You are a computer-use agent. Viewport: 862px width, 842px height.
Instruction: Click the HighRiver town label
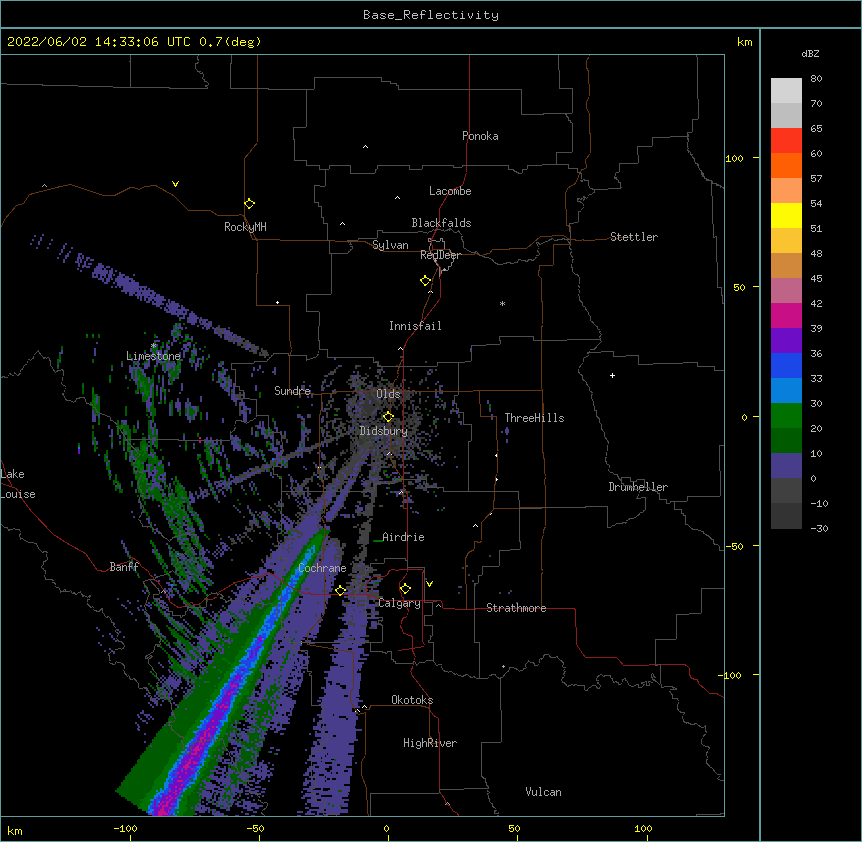pos(430,743)
